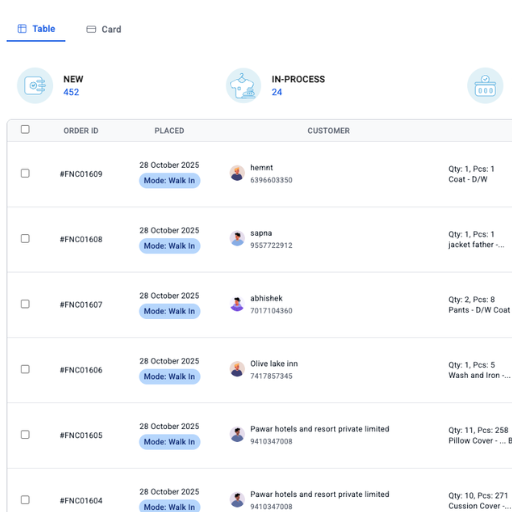
Task: Switch to the Card view tab
Action: tap(104, 29)
